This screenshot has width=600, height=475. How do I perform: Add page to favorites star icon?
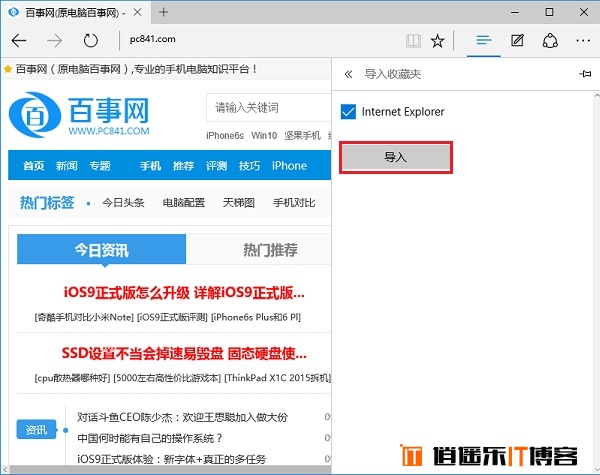tap(437, 40)
